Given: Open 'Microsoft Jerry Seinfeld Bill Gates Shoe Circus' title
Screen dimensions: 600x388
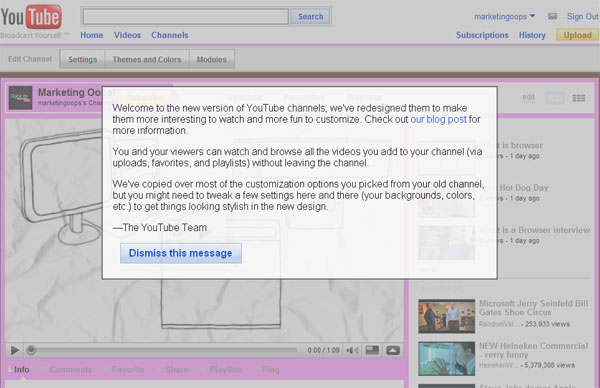Looking at the screenshot, I should coord(533,308).
